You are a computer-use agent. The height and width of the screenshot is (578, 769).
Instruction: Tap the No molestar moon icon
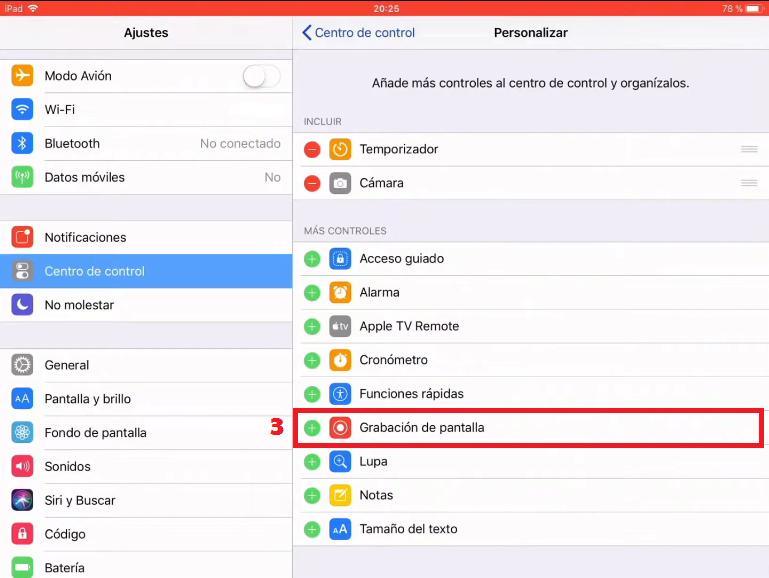pos(22,305)
